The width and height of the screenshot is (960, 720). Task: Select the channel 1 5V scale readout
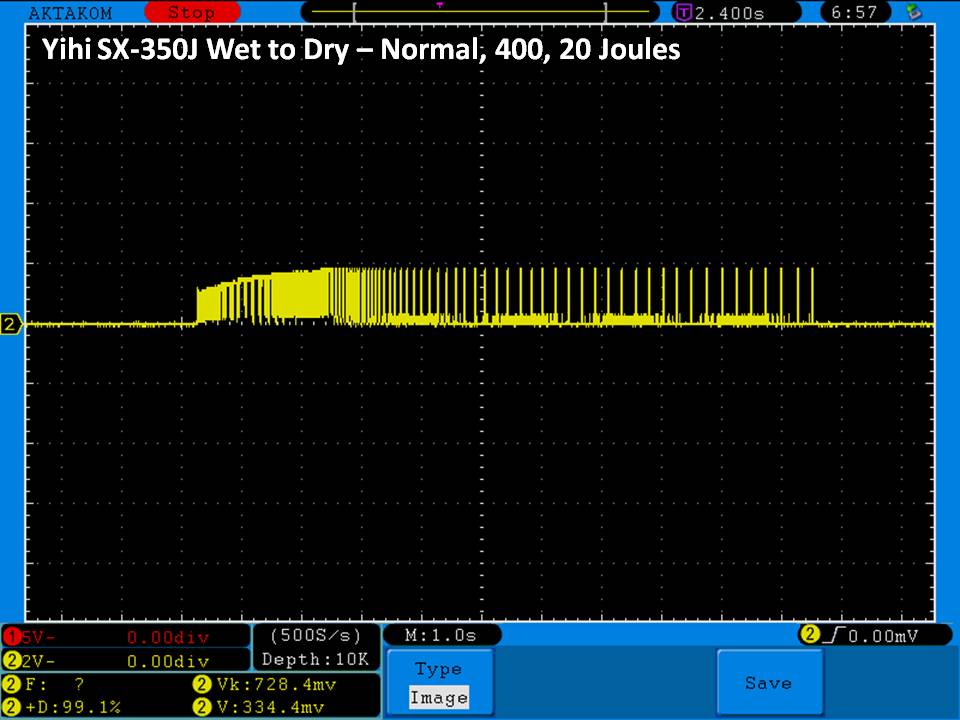[x=126, y=637]
